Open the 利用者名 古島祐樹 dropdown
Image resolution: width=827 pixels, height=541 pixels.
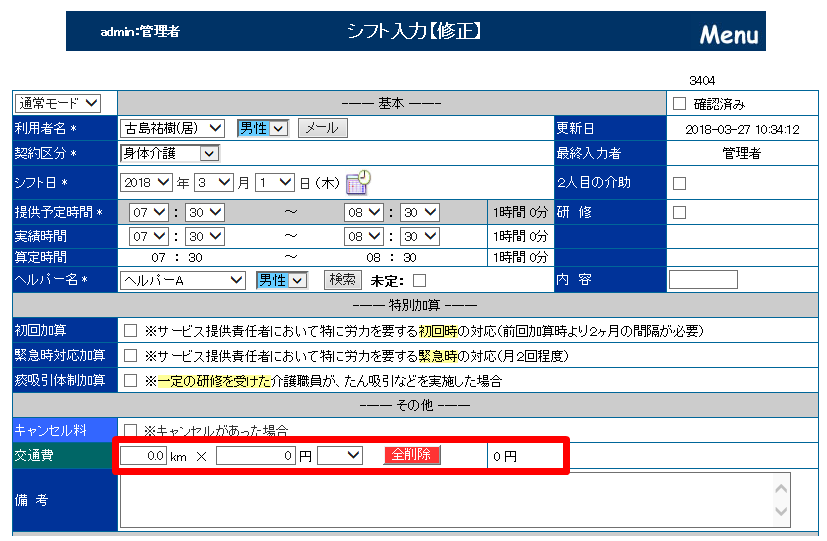(173, 128)
